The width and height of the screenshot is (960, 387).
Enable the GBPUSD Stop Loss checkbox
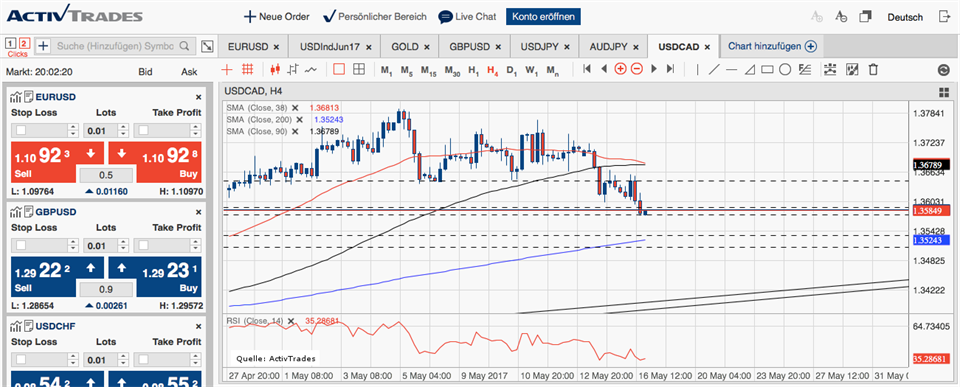tap(21, 245)
